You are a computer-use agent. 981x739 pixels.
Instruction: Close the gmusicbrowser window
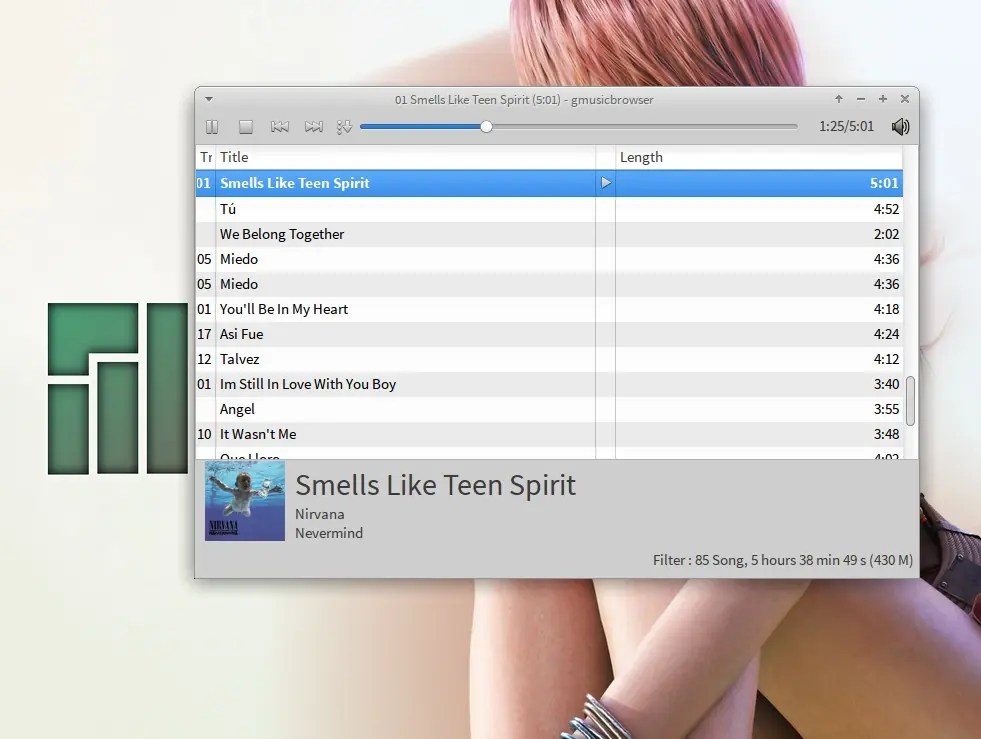pos(905,99)
